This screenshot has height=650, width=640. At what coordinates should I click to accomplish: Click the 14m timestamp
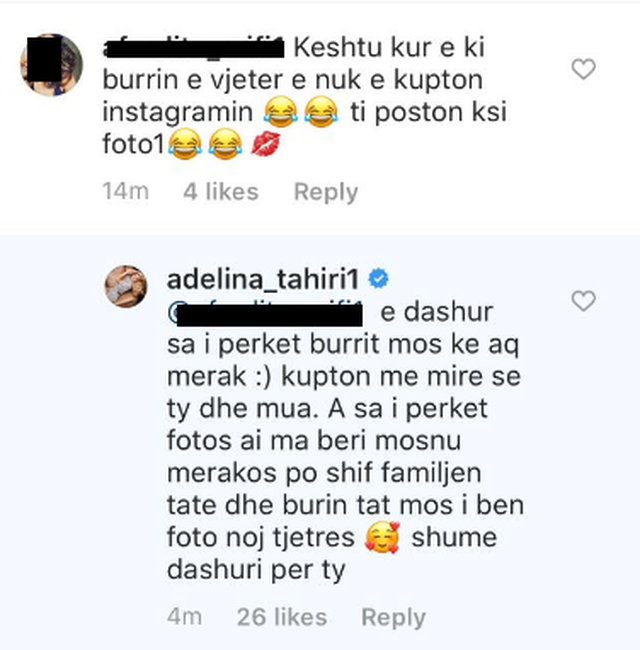coord(126,192)
